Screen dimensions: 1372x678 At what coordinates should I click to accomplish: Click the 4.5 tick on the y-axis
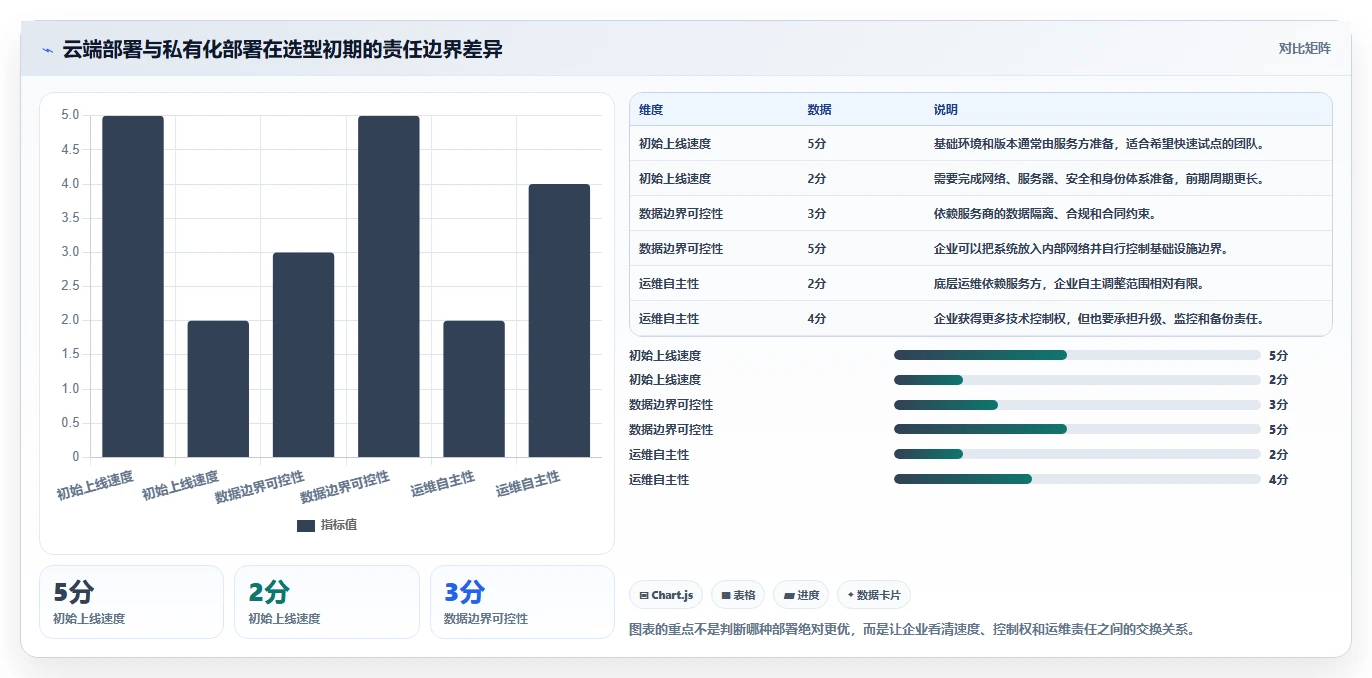click(69, 149)
